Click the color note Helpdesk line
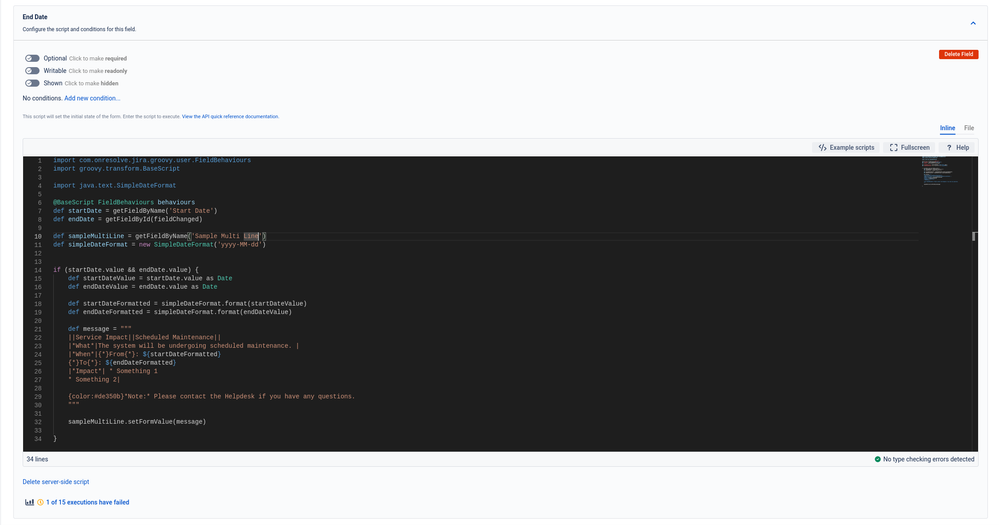 (212, 396)
